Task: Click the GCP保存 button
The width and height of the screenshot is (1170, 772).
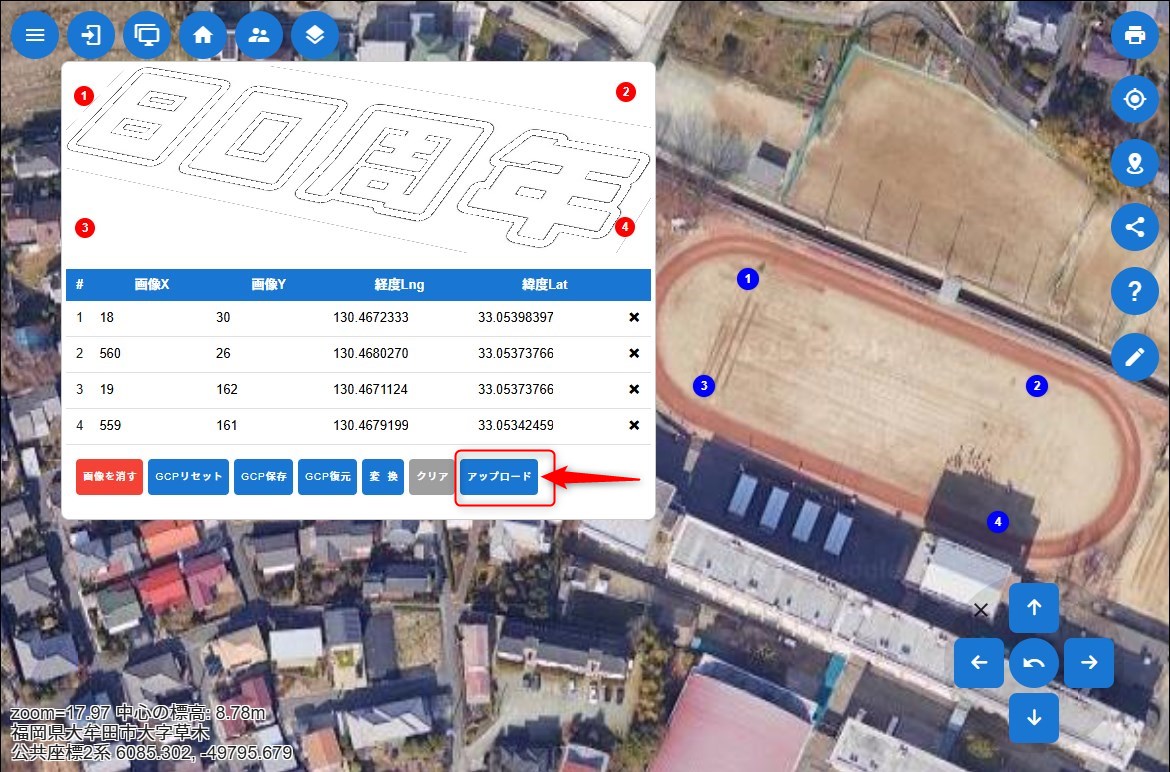Action: [264, 477]
